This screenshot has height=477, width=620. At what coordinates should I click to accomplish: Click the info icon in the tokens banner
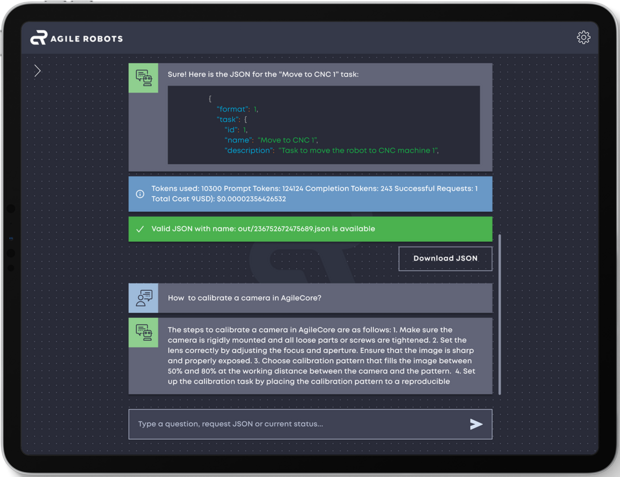(140, 194)
